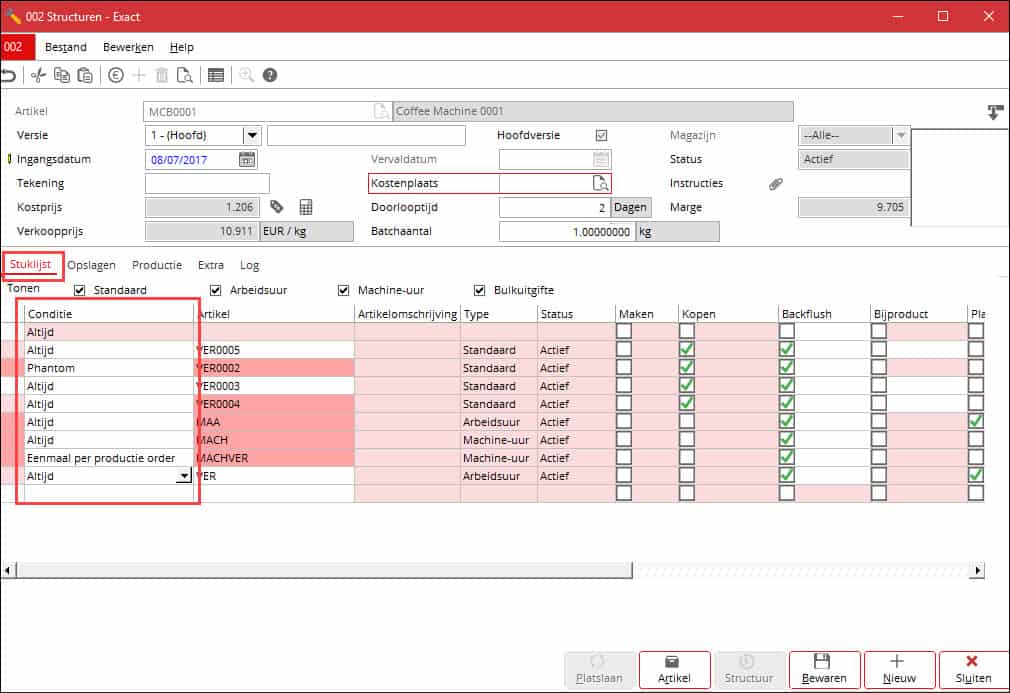
Task: Check Bijproduct for row MACH
Action: [x=879, y=439]
